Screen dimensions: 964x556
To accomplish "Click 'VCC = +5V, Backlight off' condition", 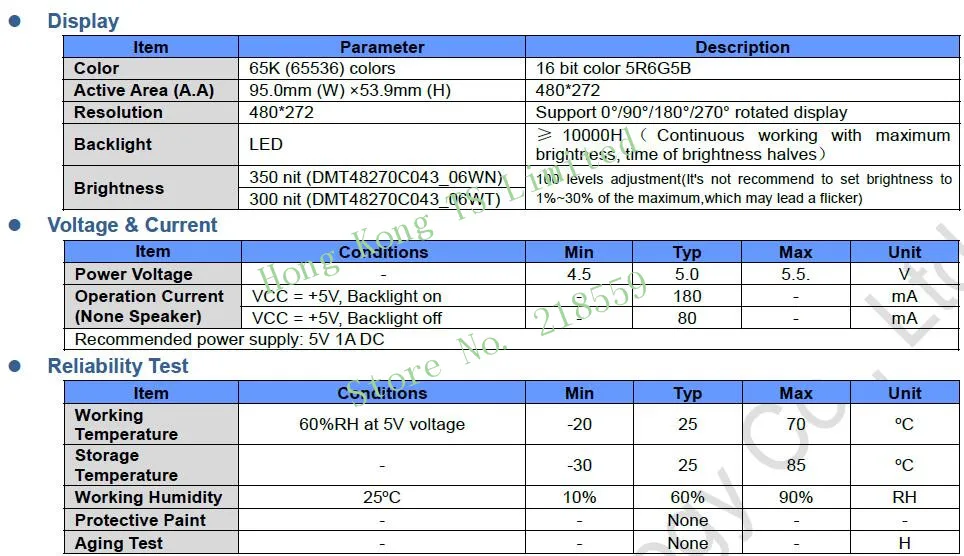I will (x=347, y=319).
